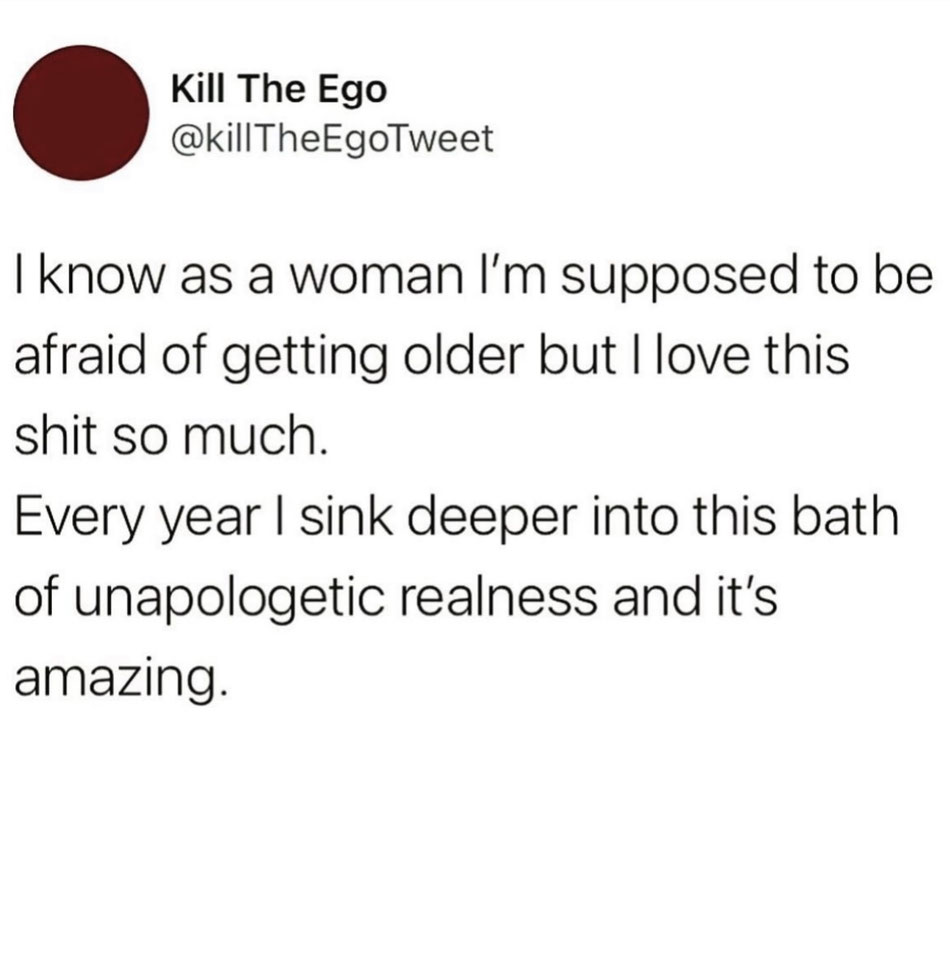Screen dimensions: 950x956
Task: Click the text 'shit so much.'
Action: click(x=171, y=435)
